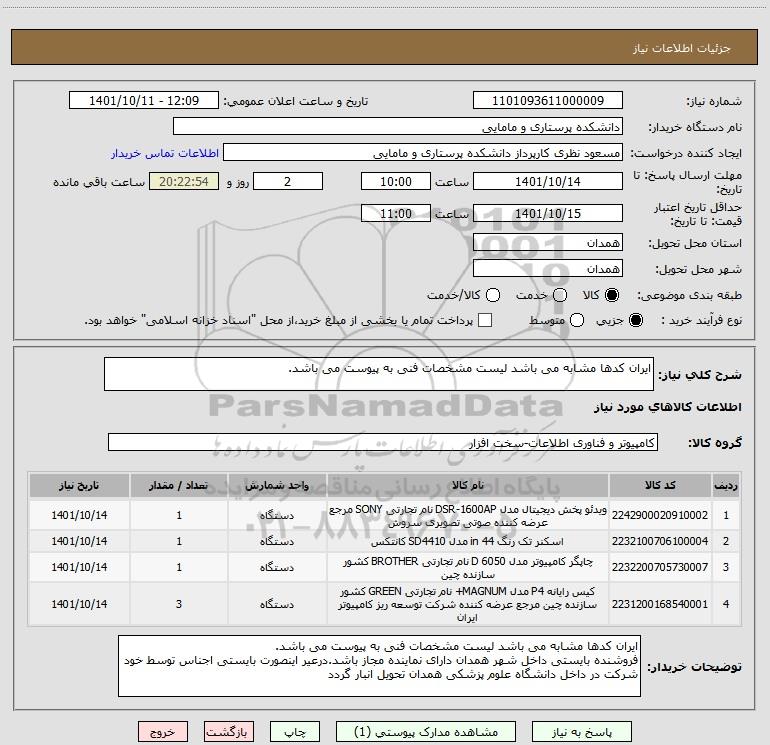This screenshot has width=770, height=745.
Task: Click the شرح کلی نیاز text box
Action: (379, 374)
